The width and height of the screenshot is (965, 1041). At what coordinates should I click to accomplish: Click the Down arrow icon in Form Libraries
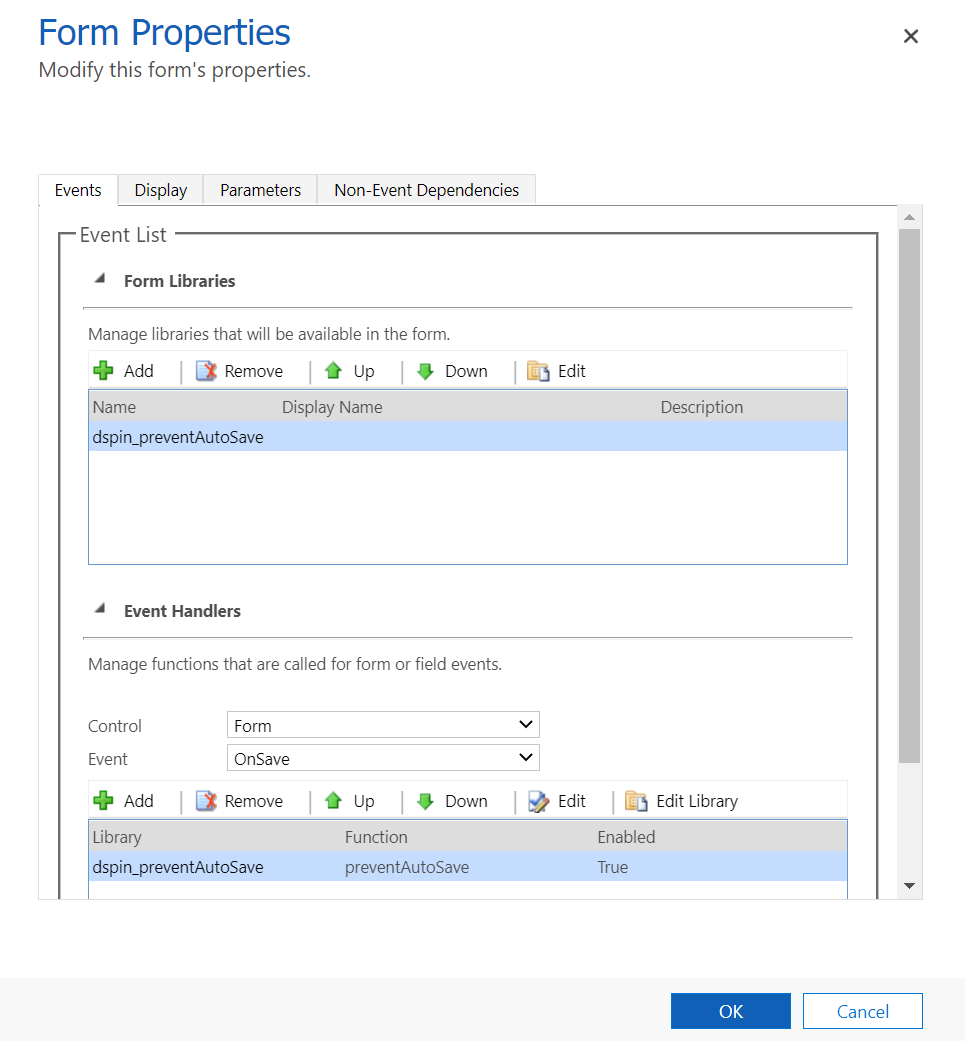click(x=425, y=370)
